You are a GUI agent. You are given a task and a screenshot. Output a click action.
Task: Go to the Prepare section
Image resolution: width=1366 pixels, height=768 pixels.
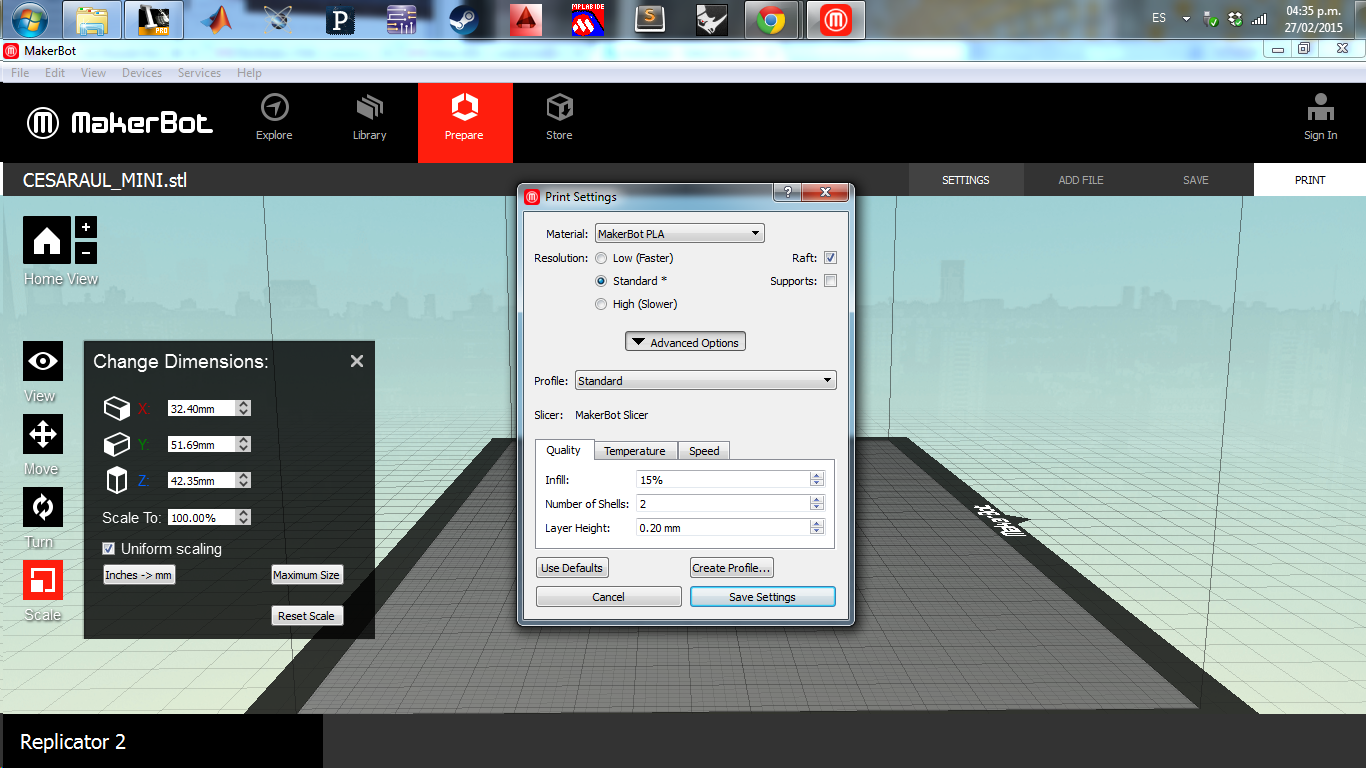point(465,122)
